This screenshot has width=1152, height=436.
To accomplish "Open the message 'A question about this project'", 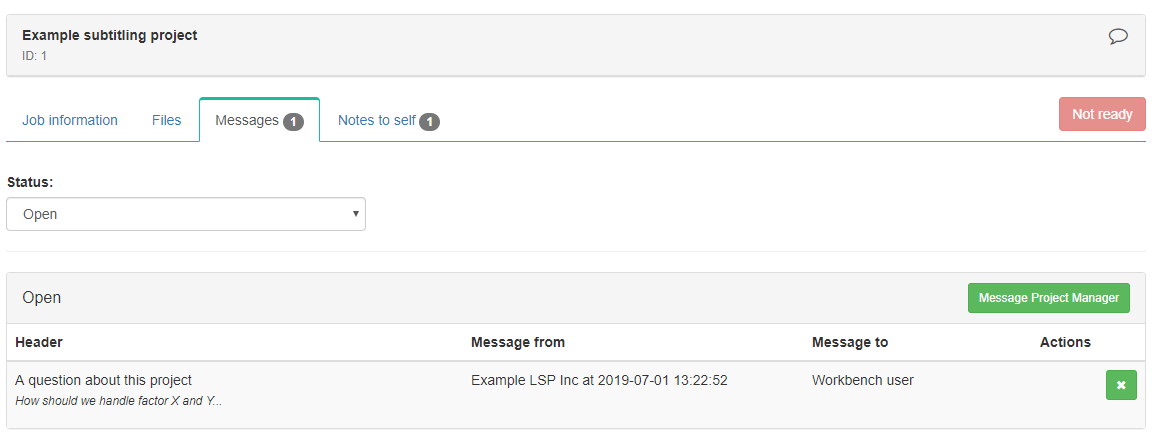I will [104, 380].
